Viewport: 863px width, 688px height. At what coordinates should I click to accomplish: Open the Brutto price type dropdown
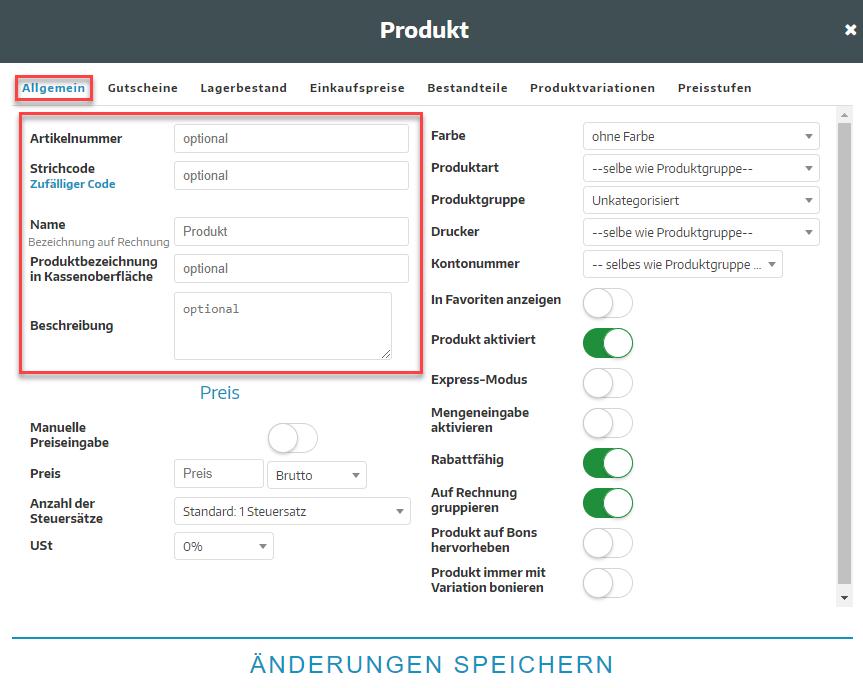[x=317, y=475]
